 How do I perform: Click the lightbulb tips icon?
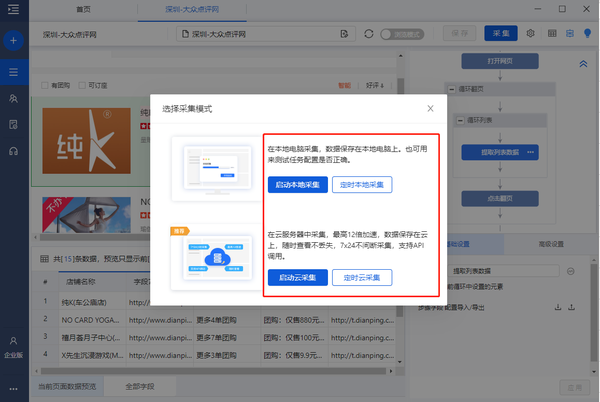click(587, 33)
